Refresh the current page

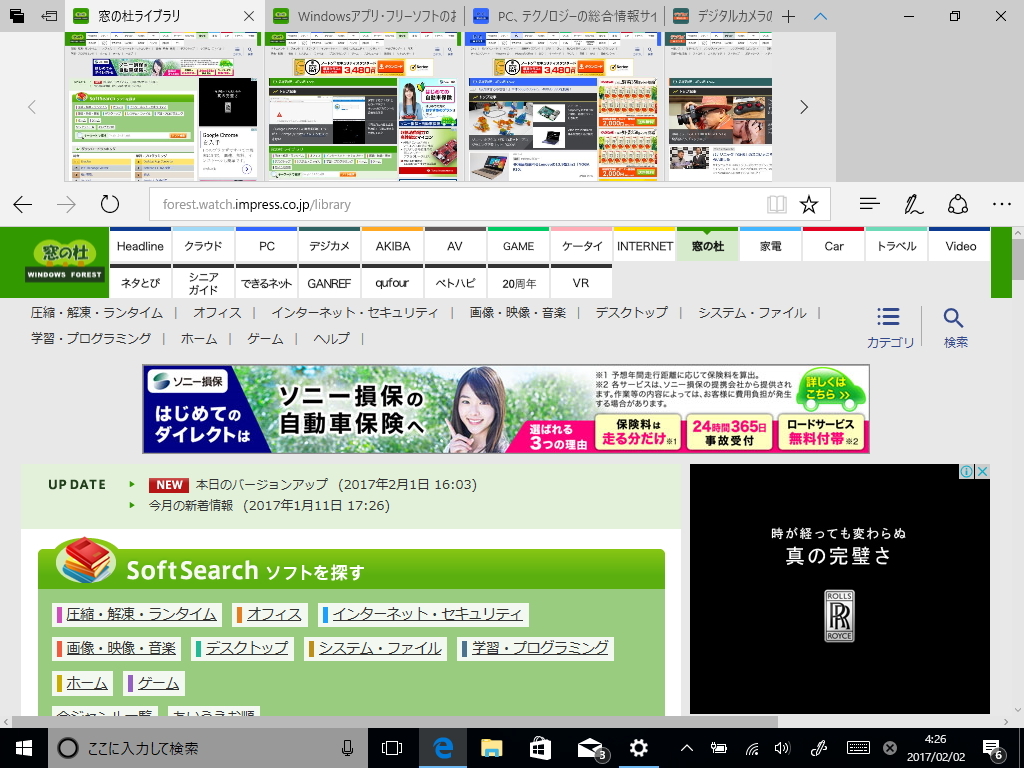(109, 204)
